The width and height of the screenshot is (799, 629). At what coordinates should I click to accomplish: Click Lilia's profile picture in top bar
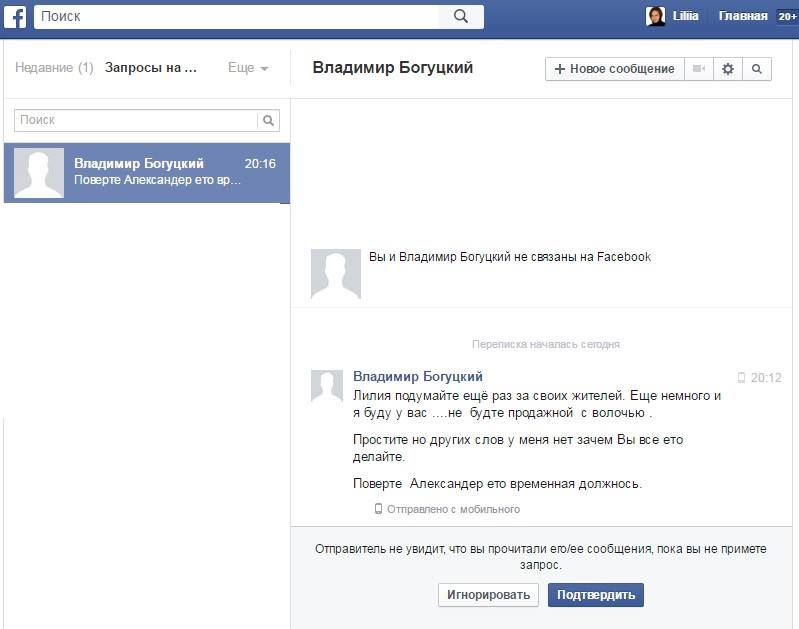(656, 16)
